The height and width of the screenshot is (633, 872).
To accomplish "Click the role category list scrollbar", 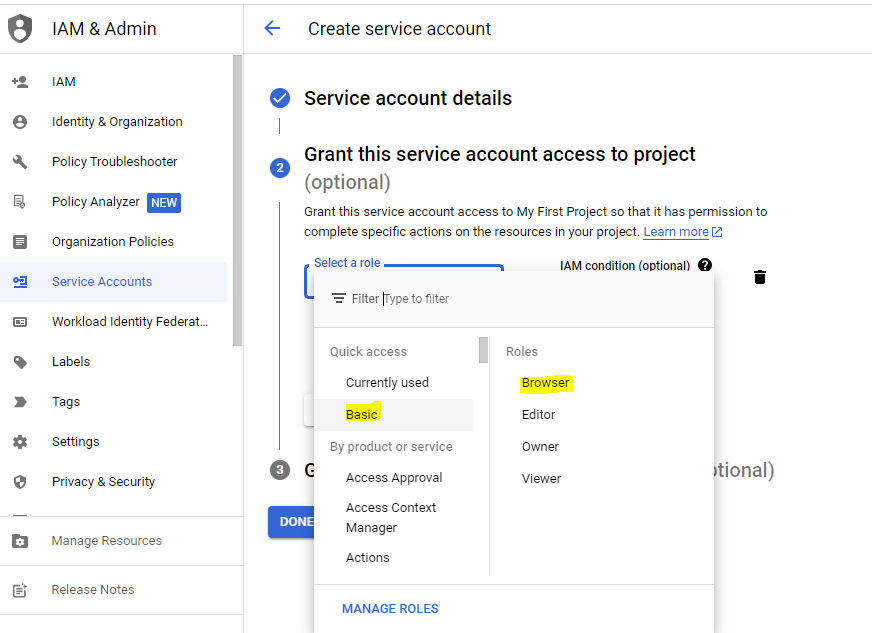I will (x=484, y=350).
